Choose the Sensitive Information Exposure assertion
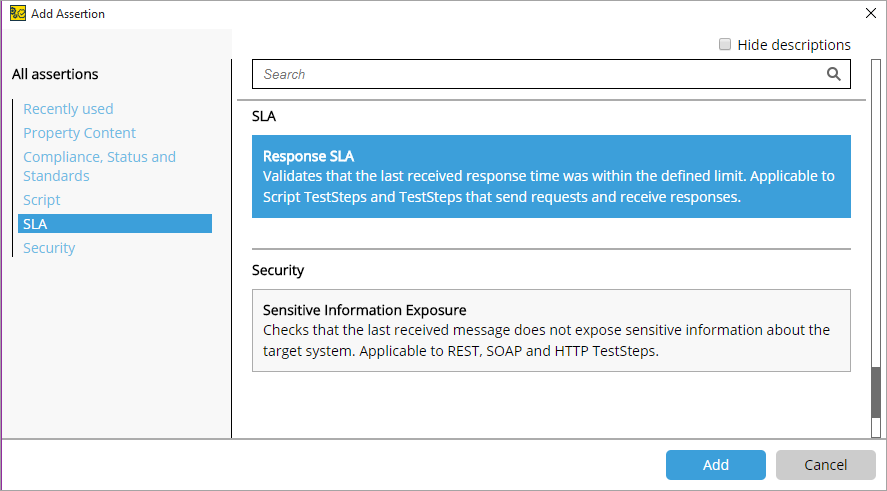This screenshot has height=491, width=887. click(x=551, y=330)
